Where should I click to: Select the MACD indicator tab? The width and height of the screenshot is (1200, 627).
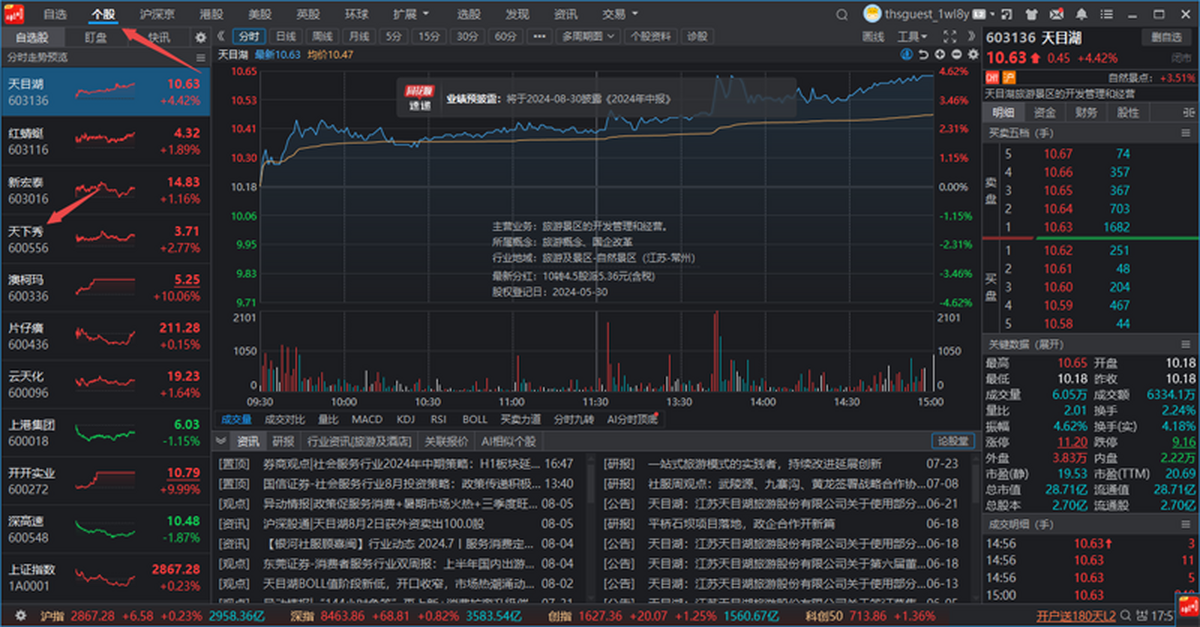coord(366,419)
